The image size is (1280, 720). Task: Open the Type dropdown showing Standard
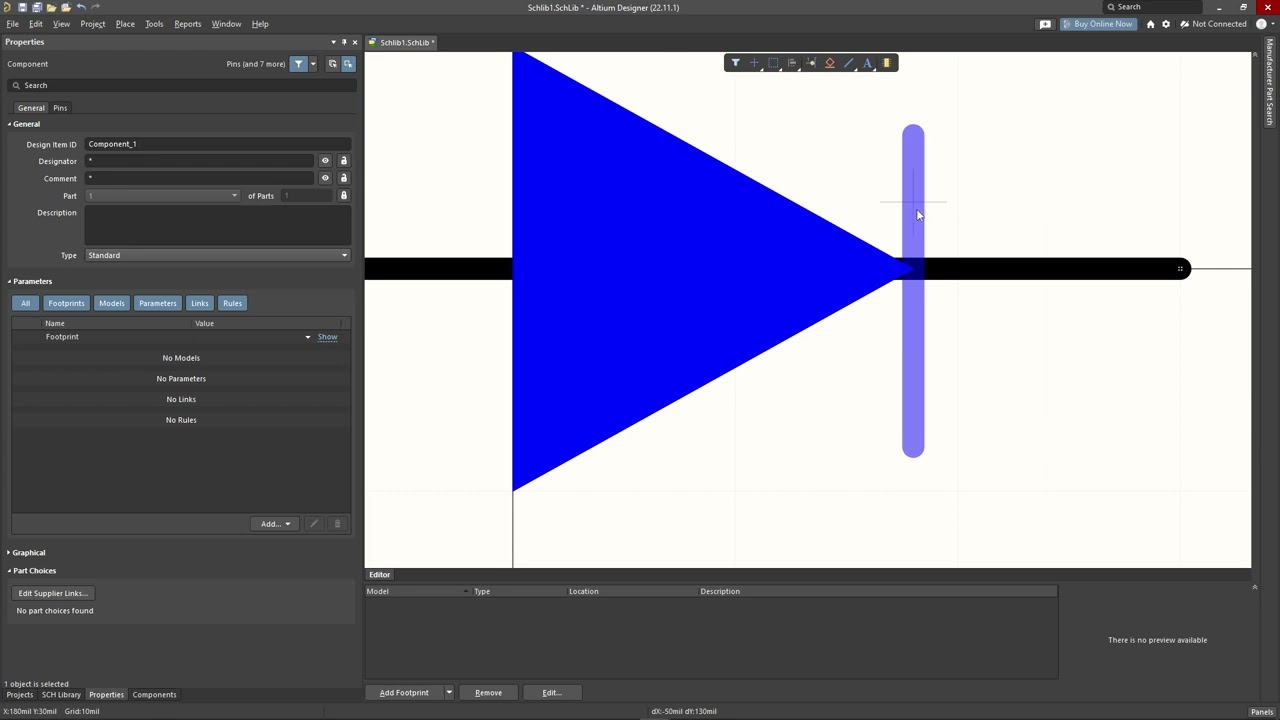coord(218,255)
